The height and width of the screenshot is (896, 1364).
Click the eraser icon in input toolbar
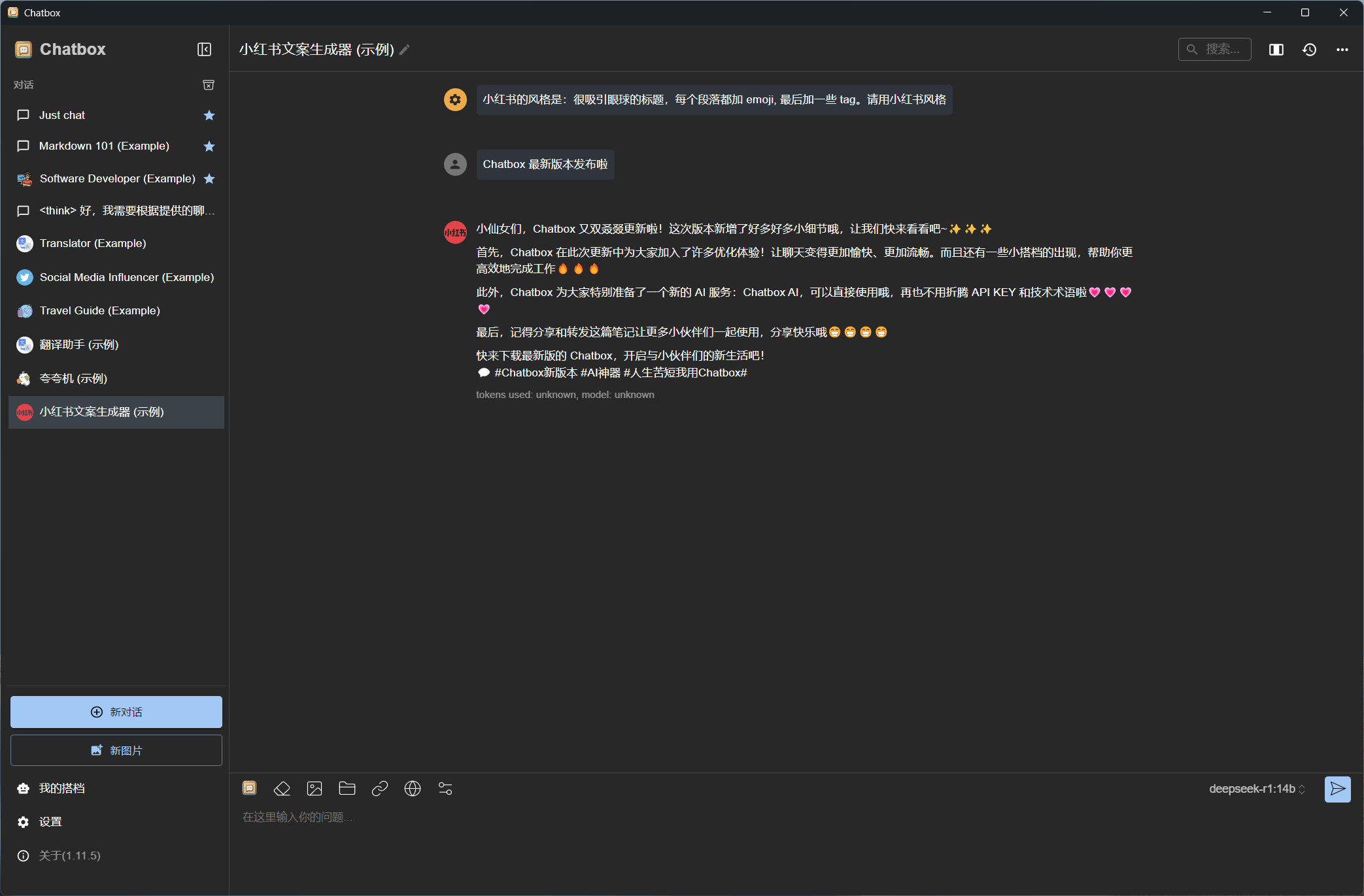click(282, 789)
